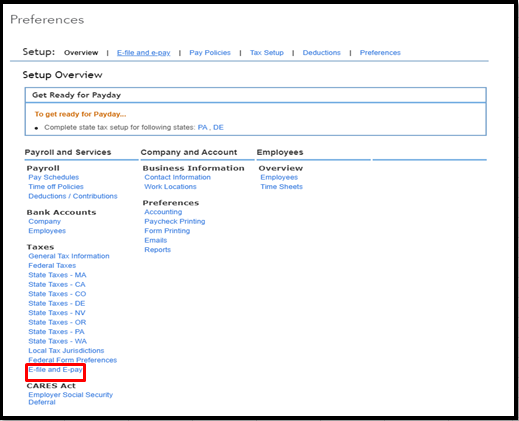Click the 'CARES Act' heading

click(51, 386)
